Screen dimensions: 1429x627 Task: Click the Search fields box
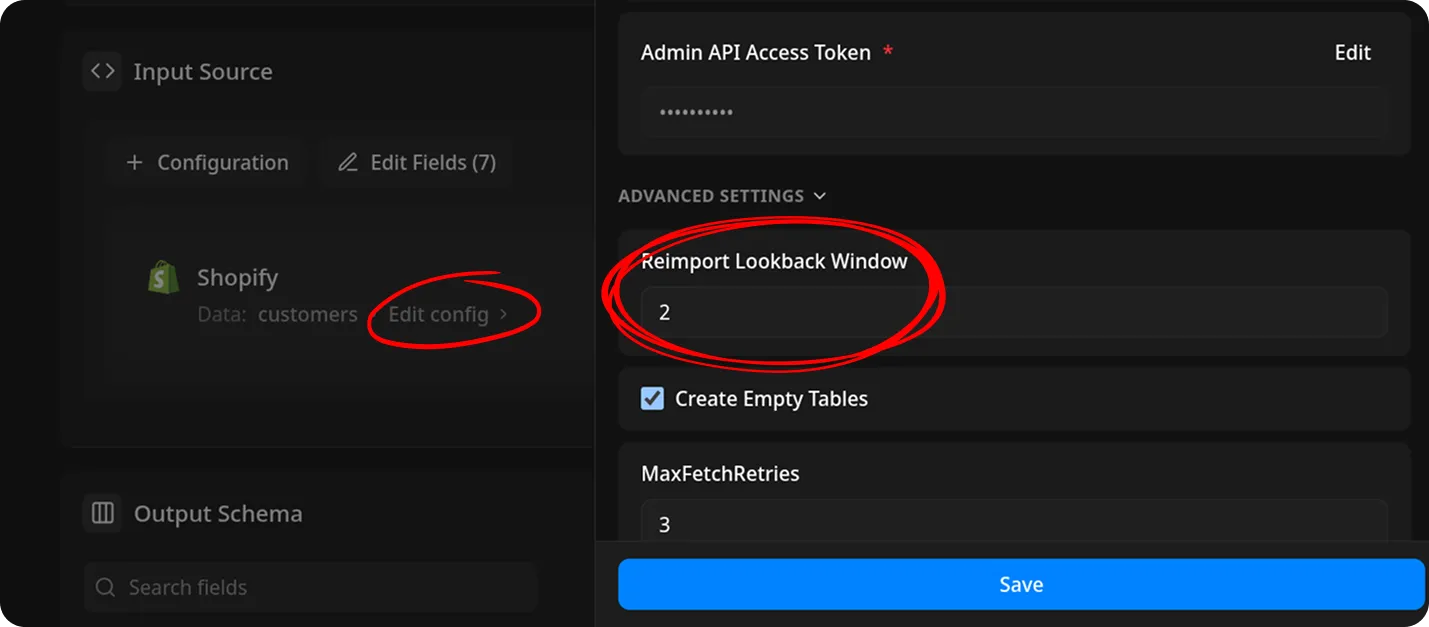310,587
